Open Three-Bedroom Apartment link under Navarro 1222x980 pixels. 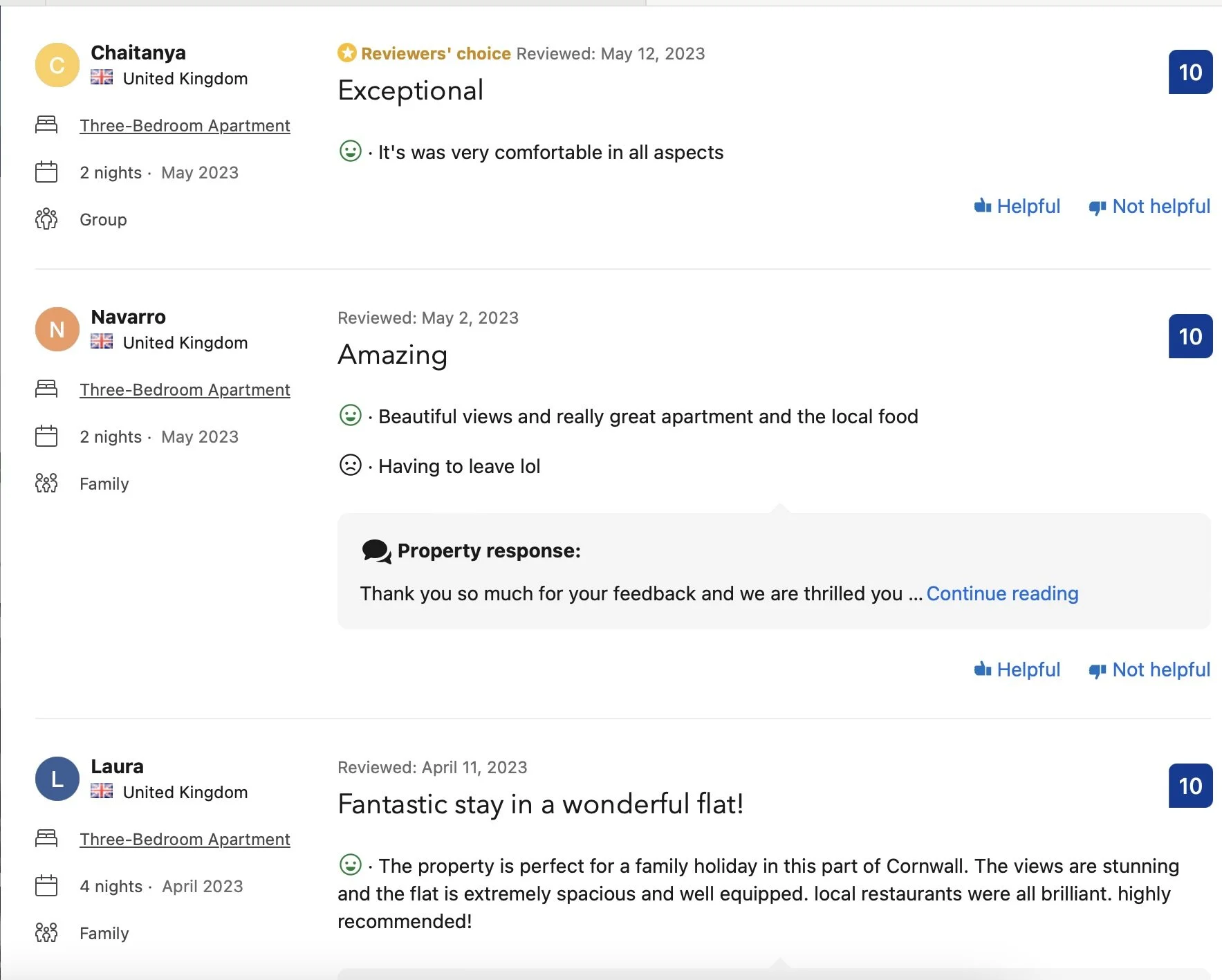(185, 389)
